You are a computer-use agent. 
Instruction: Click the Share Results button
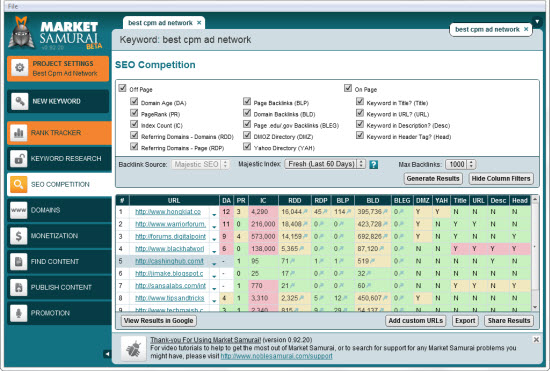(509, 321)
